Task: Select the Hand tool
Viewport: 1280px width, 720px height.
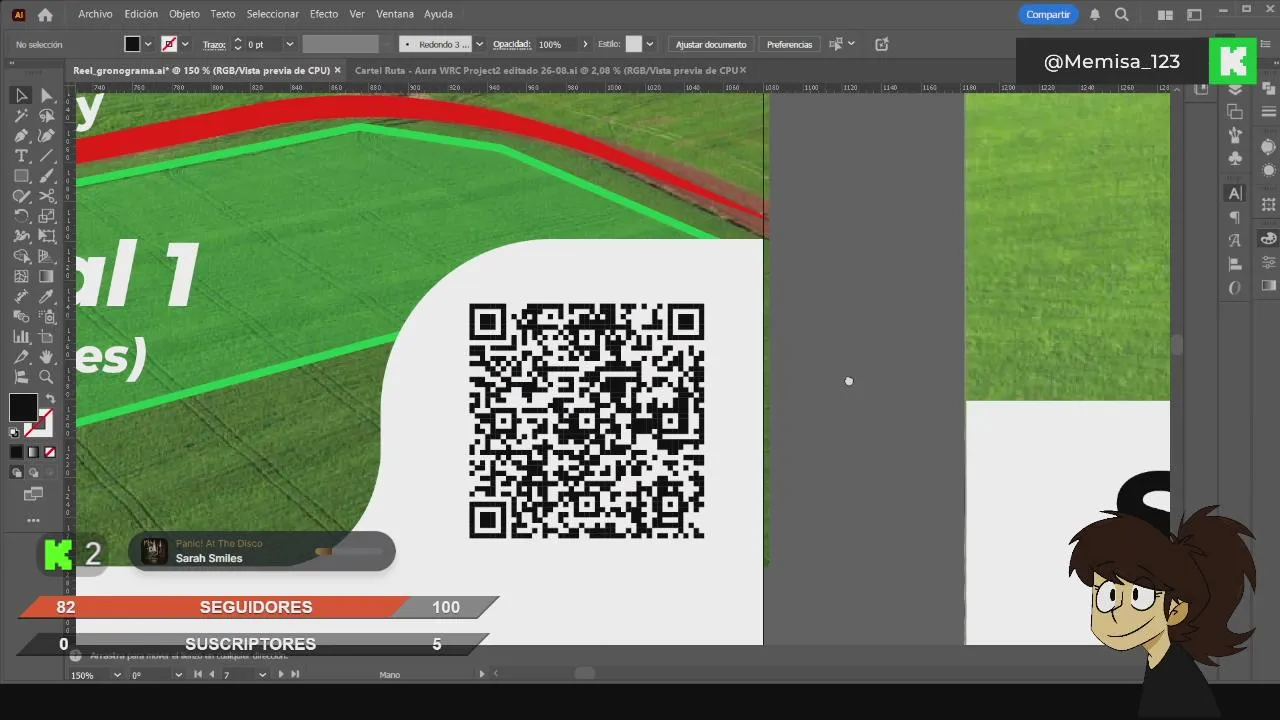Action: [46, 357]
